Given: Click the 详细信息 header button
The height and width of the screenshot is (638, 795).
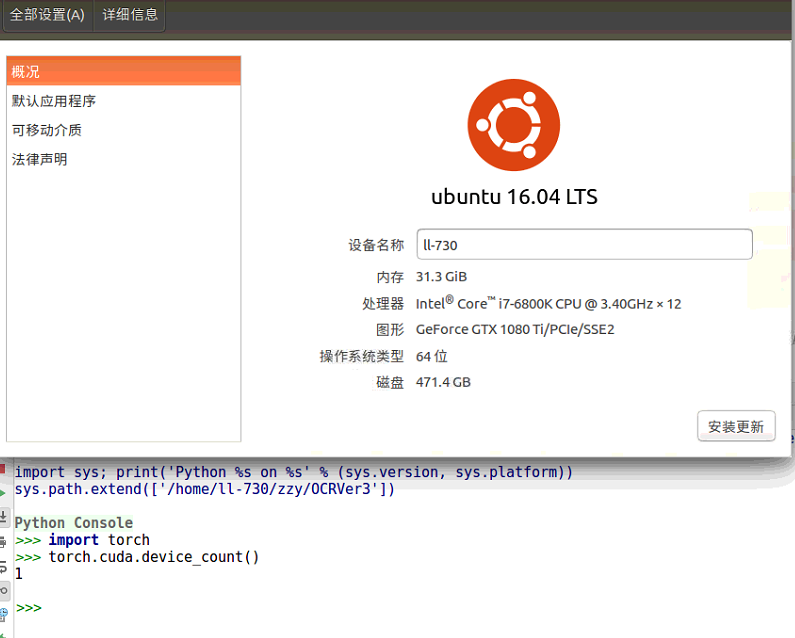Looking at the screenshot, I should coord(130,15).
